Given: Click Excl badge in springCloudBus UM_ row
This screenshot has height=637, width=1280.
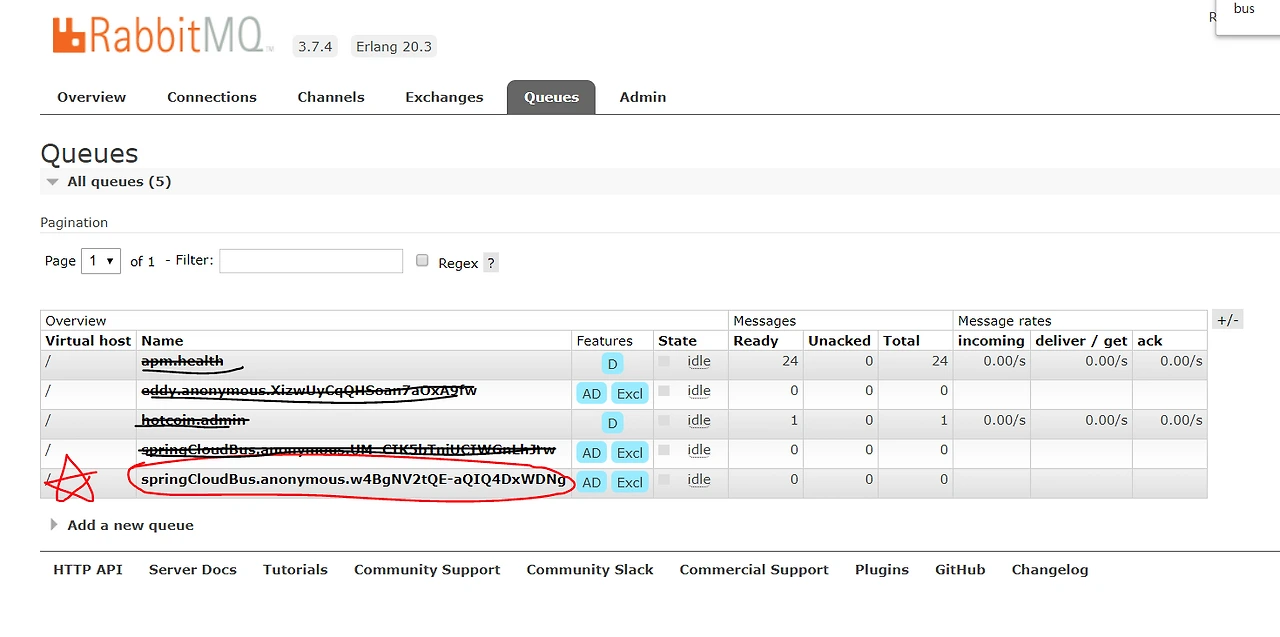Looking at the screenshot, I should click(x=630, y=453).
